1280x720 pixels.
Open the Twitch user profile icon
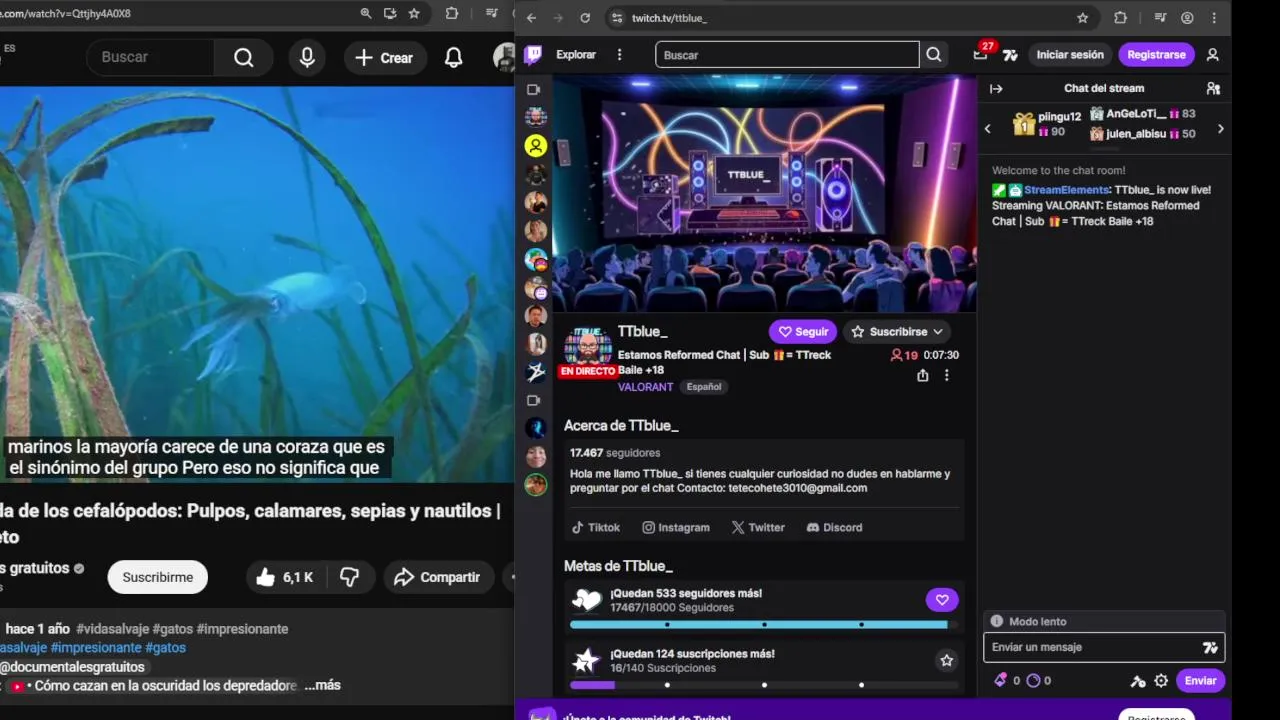[1213, 55]
